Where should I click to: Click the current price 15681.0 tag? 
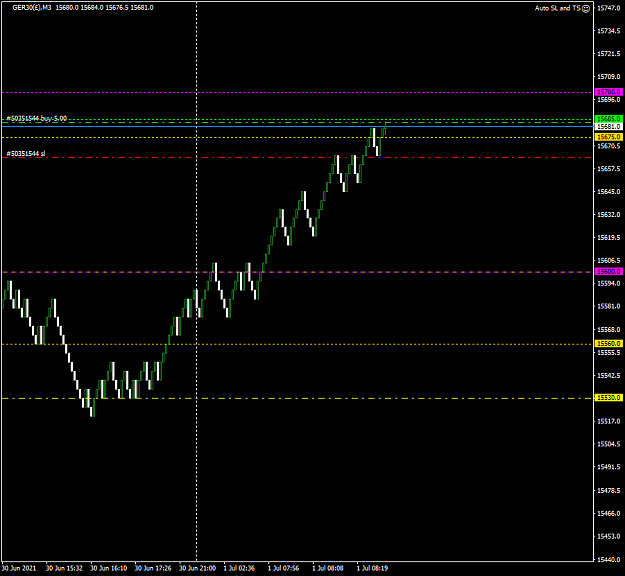click(x=609, y=126)
